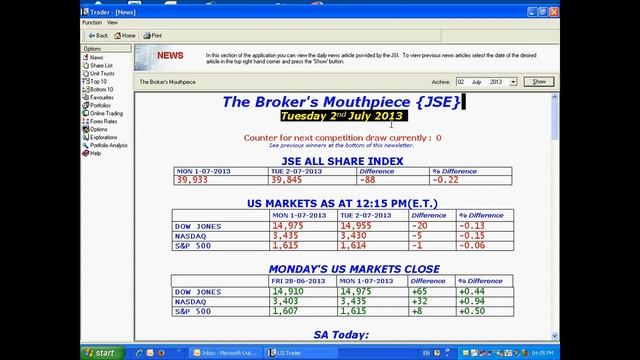Click 'The Broker's Mouthpiece' label in archive bar

coord(167,82)
